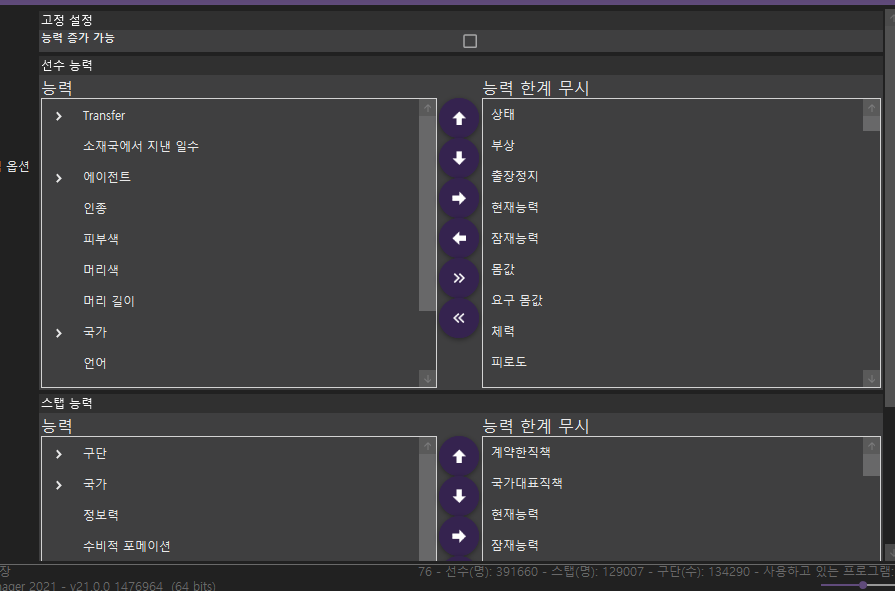Expand the Transfer tree item
895x591 pixels.
(x=59, y=116)
